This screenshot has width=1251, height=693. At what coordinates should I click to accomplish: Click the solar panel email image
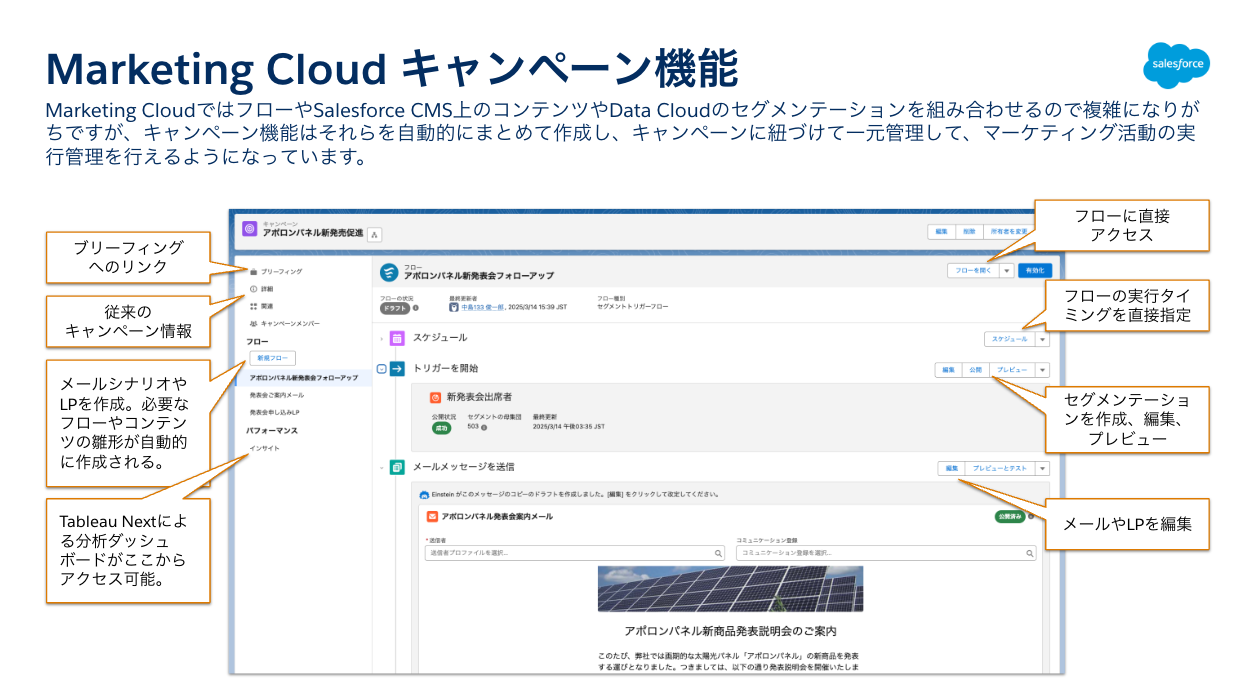(x=731, y=589)
